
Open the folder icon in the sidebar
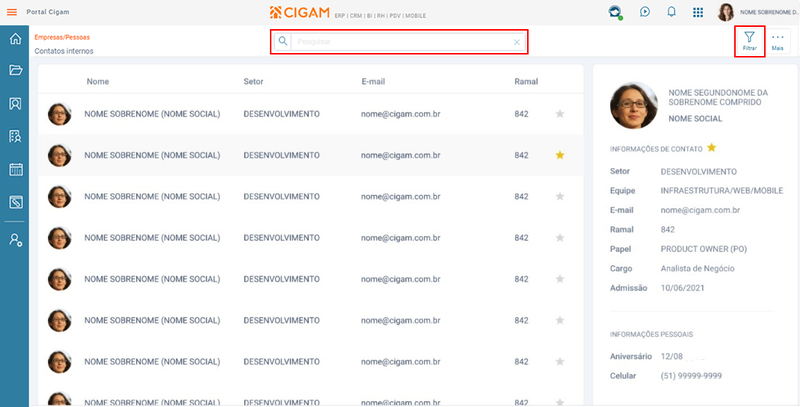[x=15, y=70]
